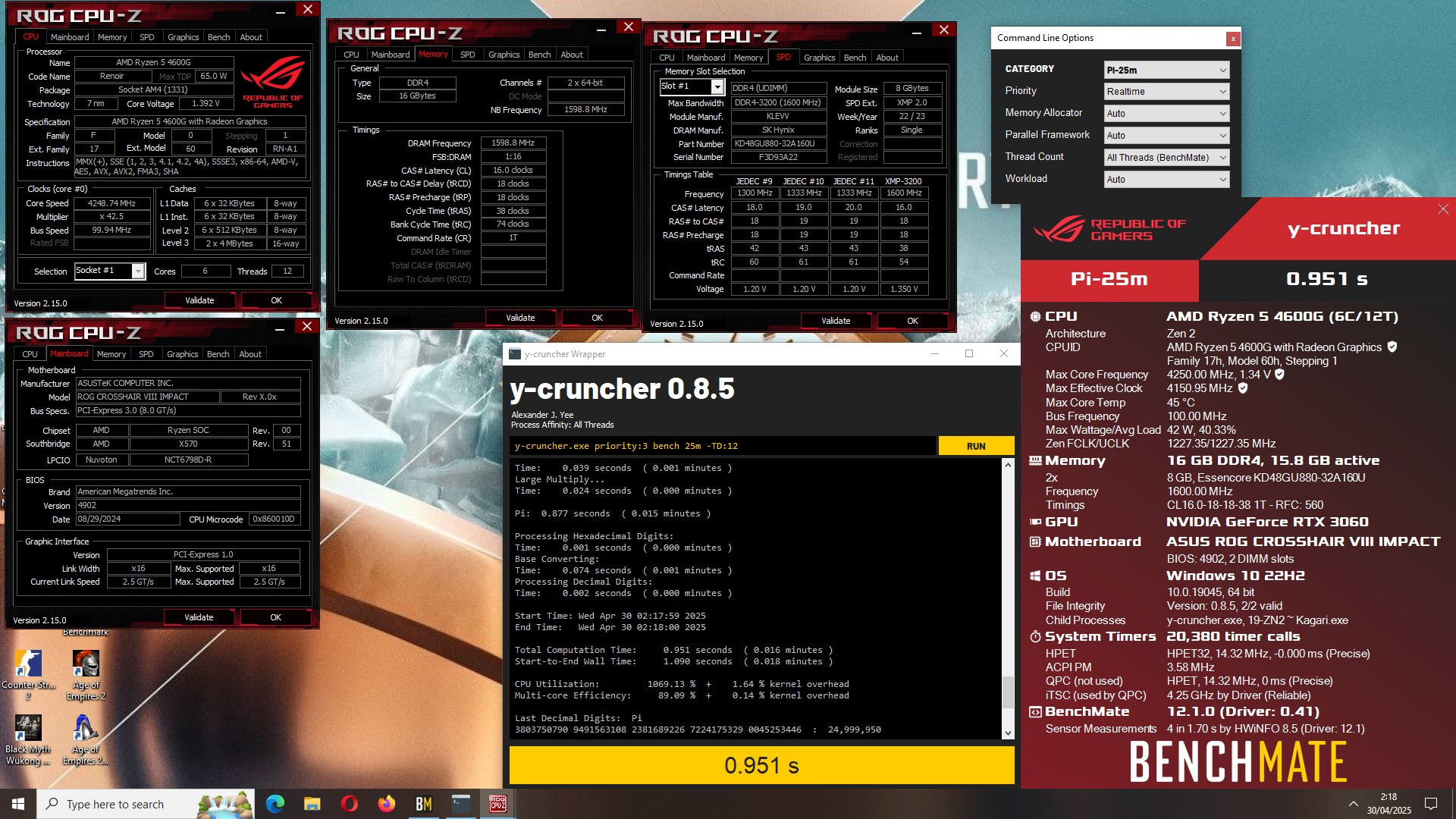Viewport: 1456px width, 819px height.
Task: Open Bench tab in the CPU-Z CPU window
Action: [218, 37]
